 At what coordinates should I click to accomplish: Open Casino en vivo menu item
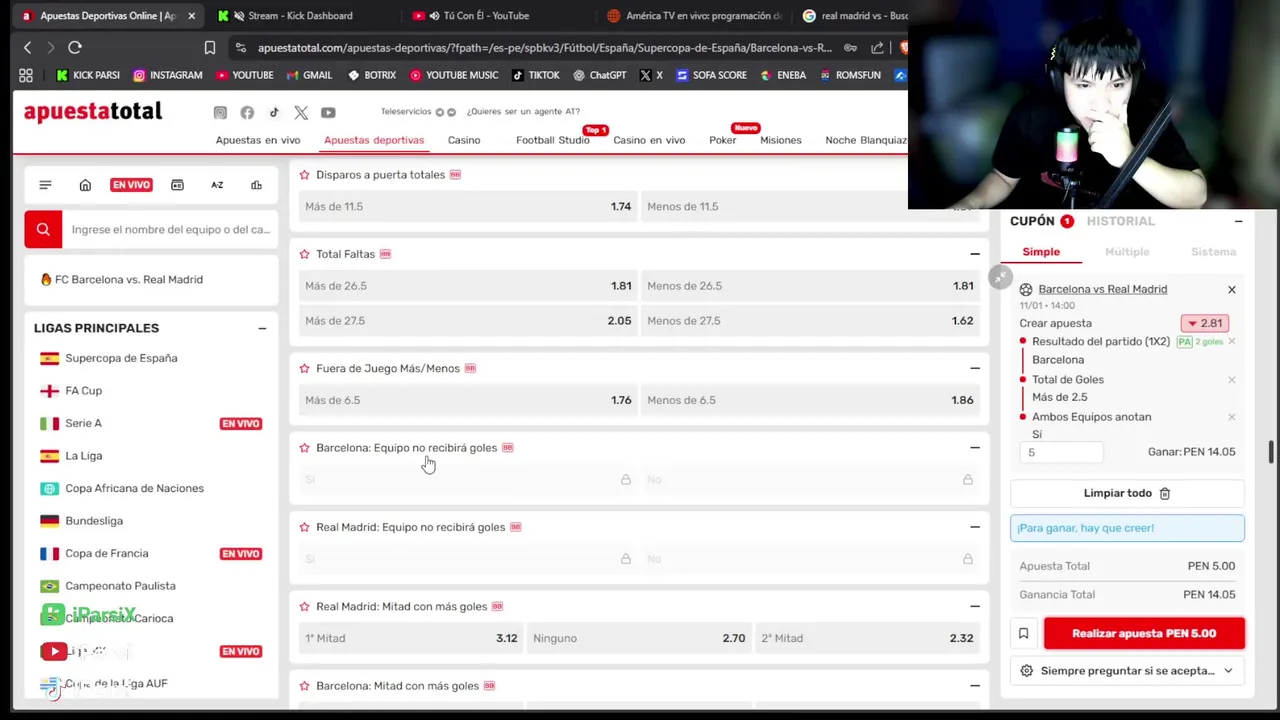649,140
